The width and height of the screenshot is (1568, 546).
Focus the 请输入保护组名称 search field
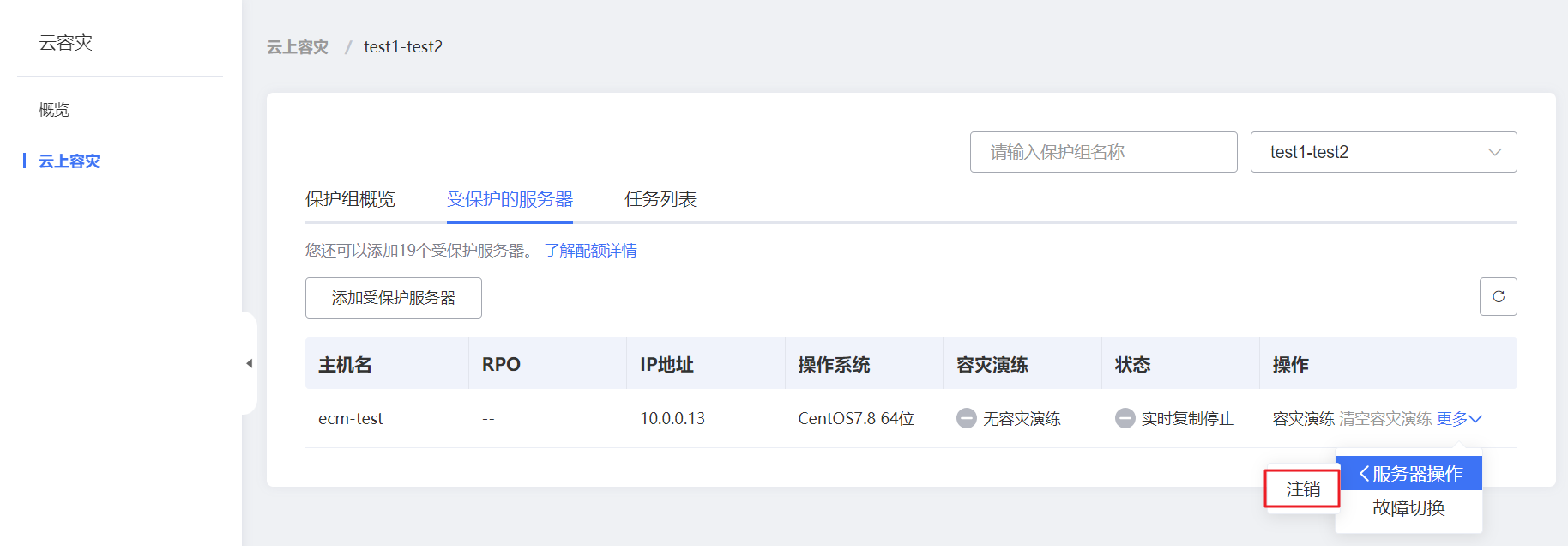pyautogui.click(x=1103, y=152)
